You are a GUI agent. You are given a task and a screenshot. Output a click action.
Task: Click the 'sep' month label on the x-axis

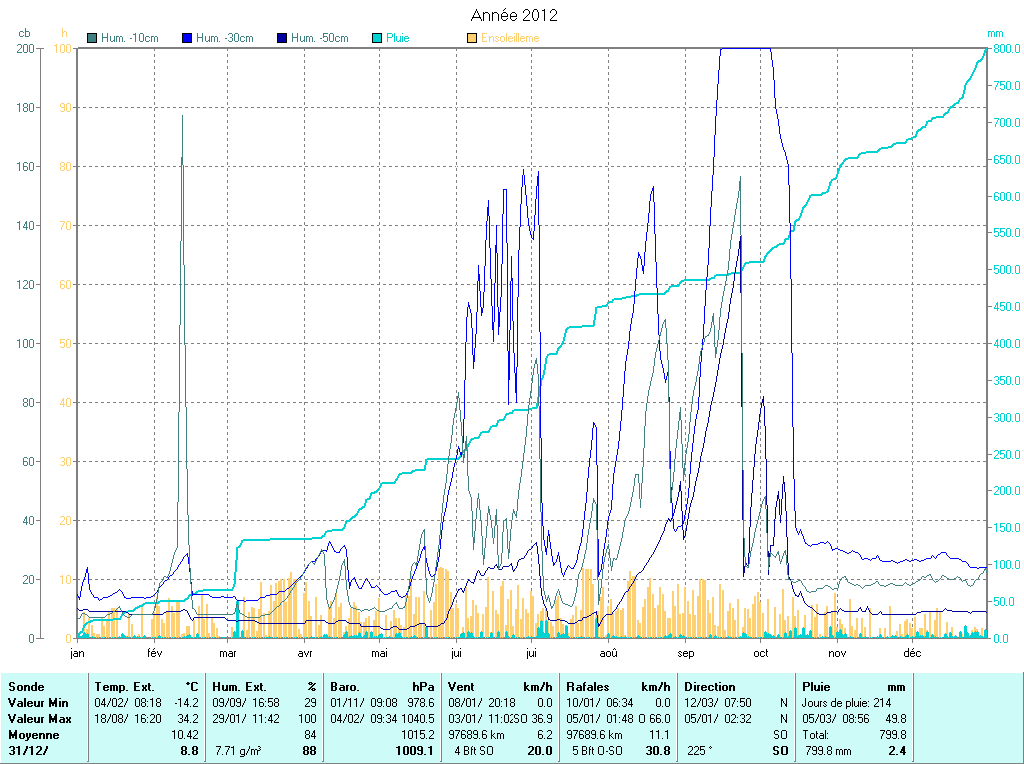click(x=685, y=654)
